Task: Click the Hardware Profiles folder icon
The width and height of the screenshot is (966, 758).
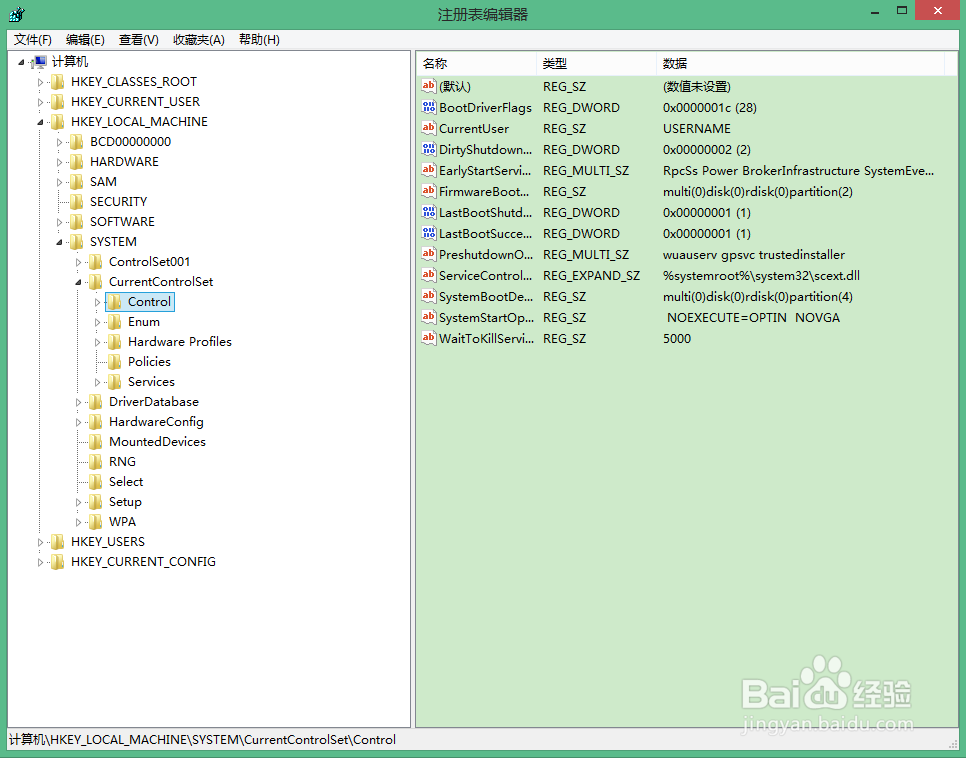Action: (x=115, y=342)
